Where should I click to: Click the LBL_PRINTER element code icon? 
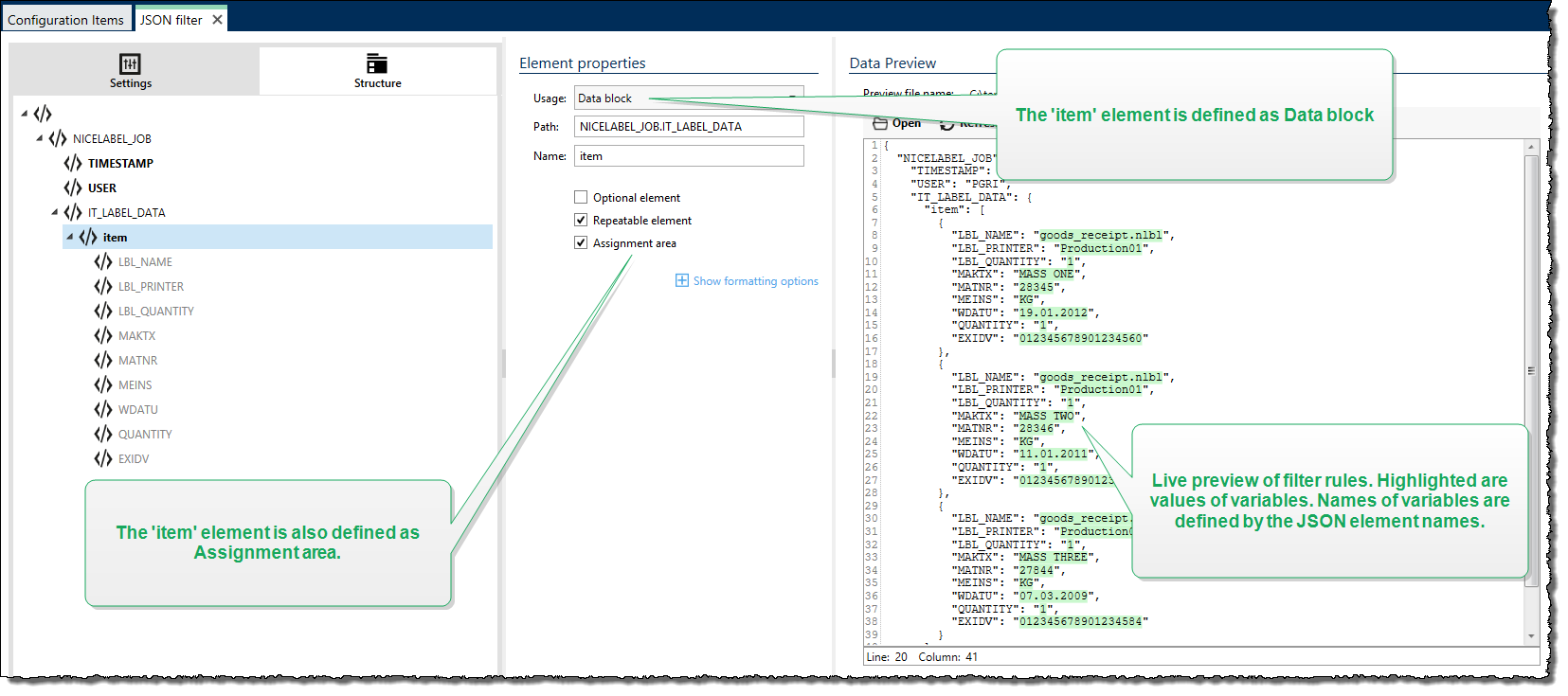(103, 286)
